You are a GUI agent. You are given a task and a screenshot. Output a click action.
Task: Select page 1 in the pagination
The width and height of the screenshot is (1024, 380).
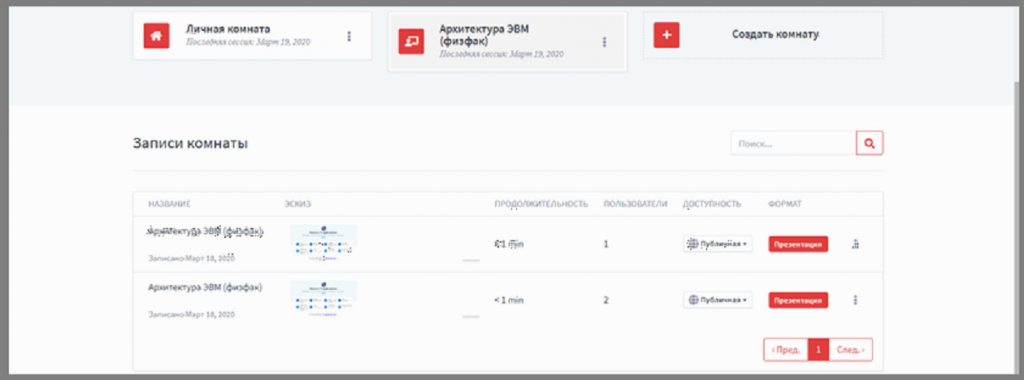[x=818, y=350]
